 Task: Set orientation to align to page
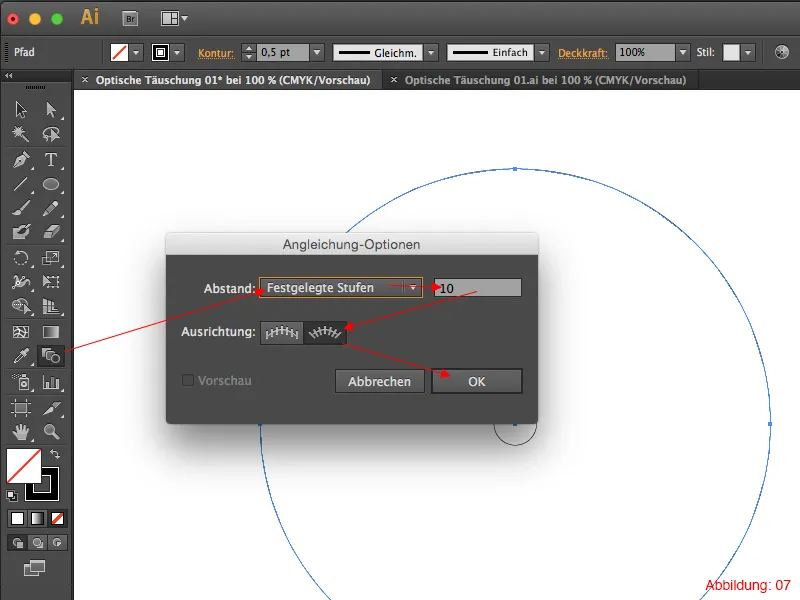[282, 333]
